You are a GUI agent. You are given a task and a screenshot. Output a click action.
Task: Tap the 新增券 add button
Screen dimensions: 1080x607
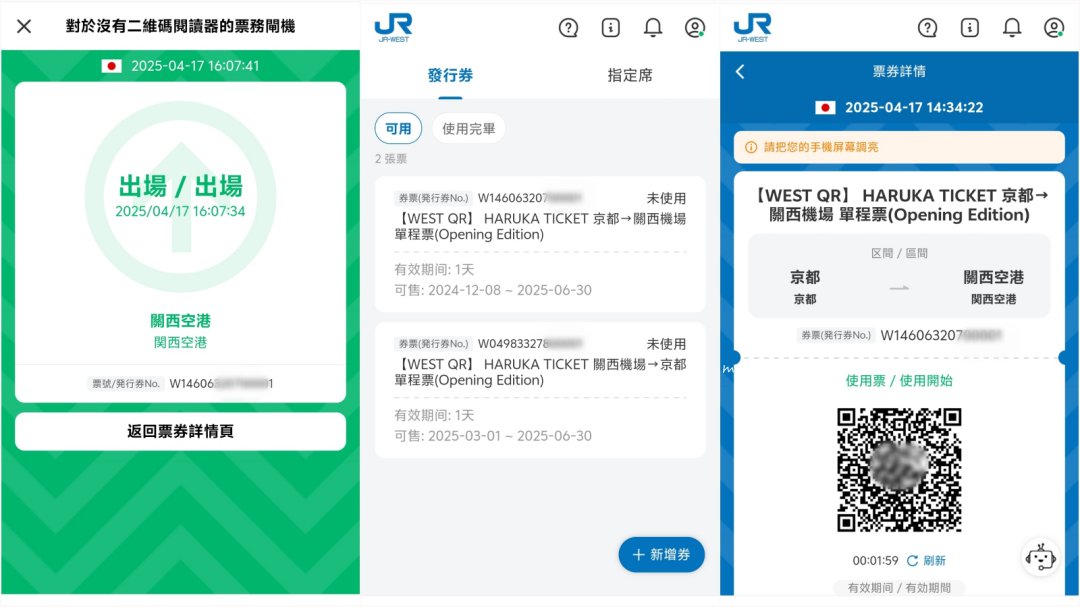coord(661,555)
